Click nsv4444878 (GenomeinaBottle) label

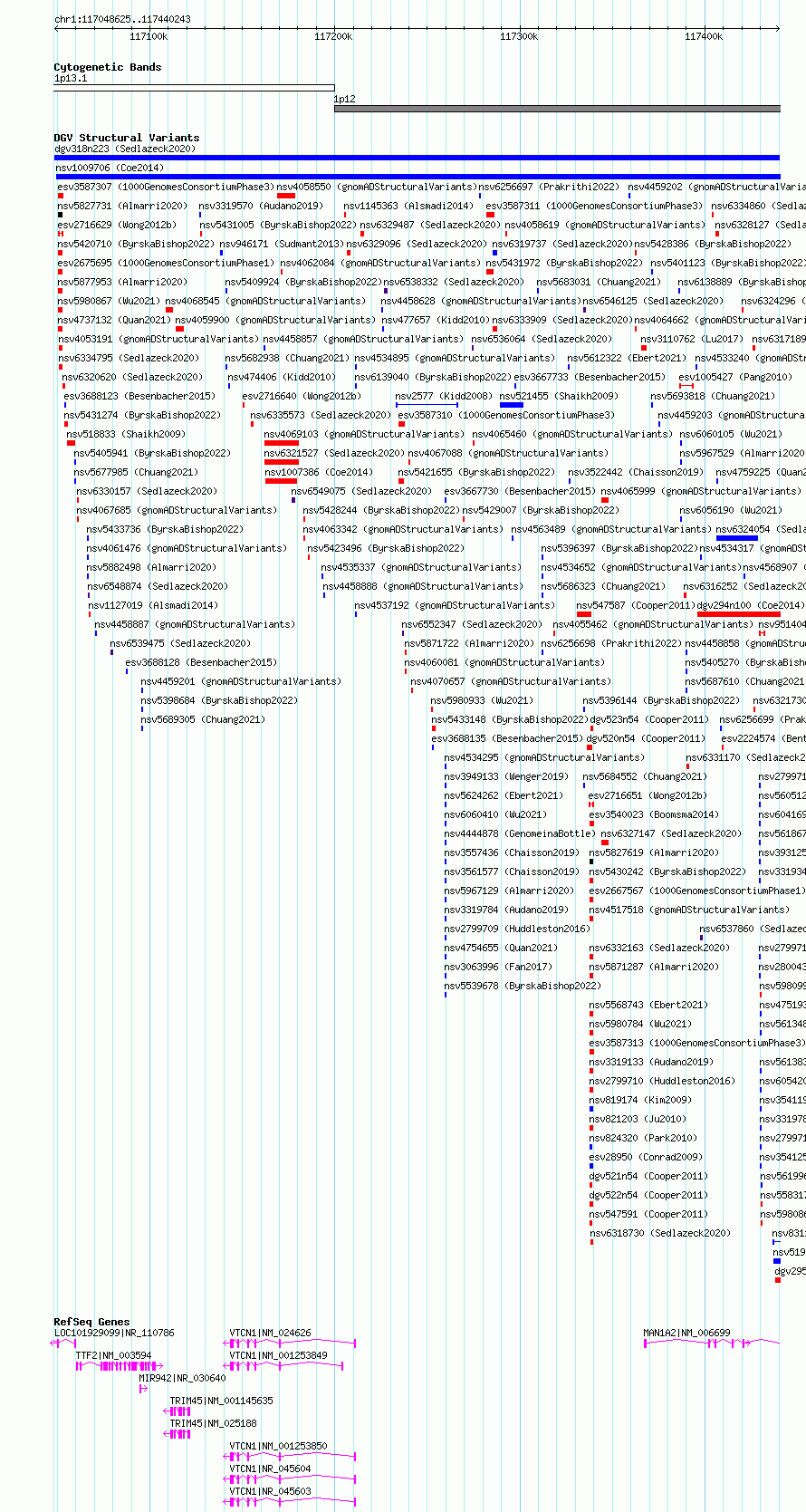[520, 833]
